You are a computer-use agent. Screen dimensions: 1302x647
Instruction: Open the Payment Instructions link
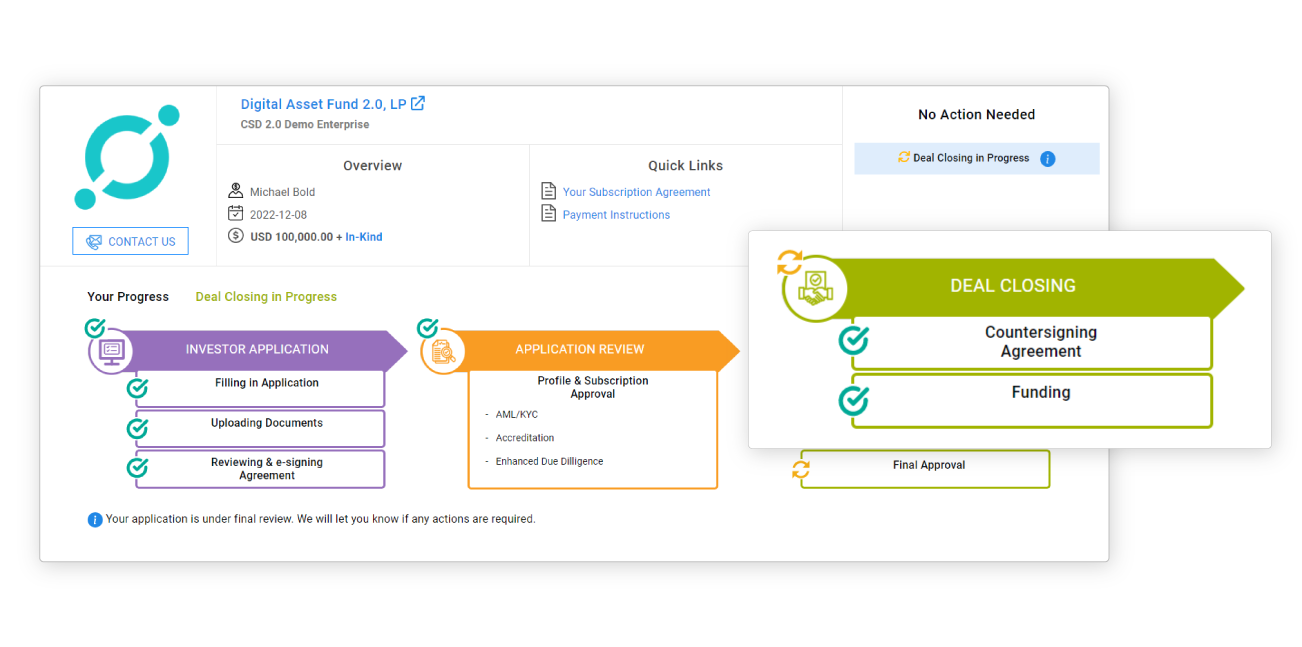tap(616, 215)
